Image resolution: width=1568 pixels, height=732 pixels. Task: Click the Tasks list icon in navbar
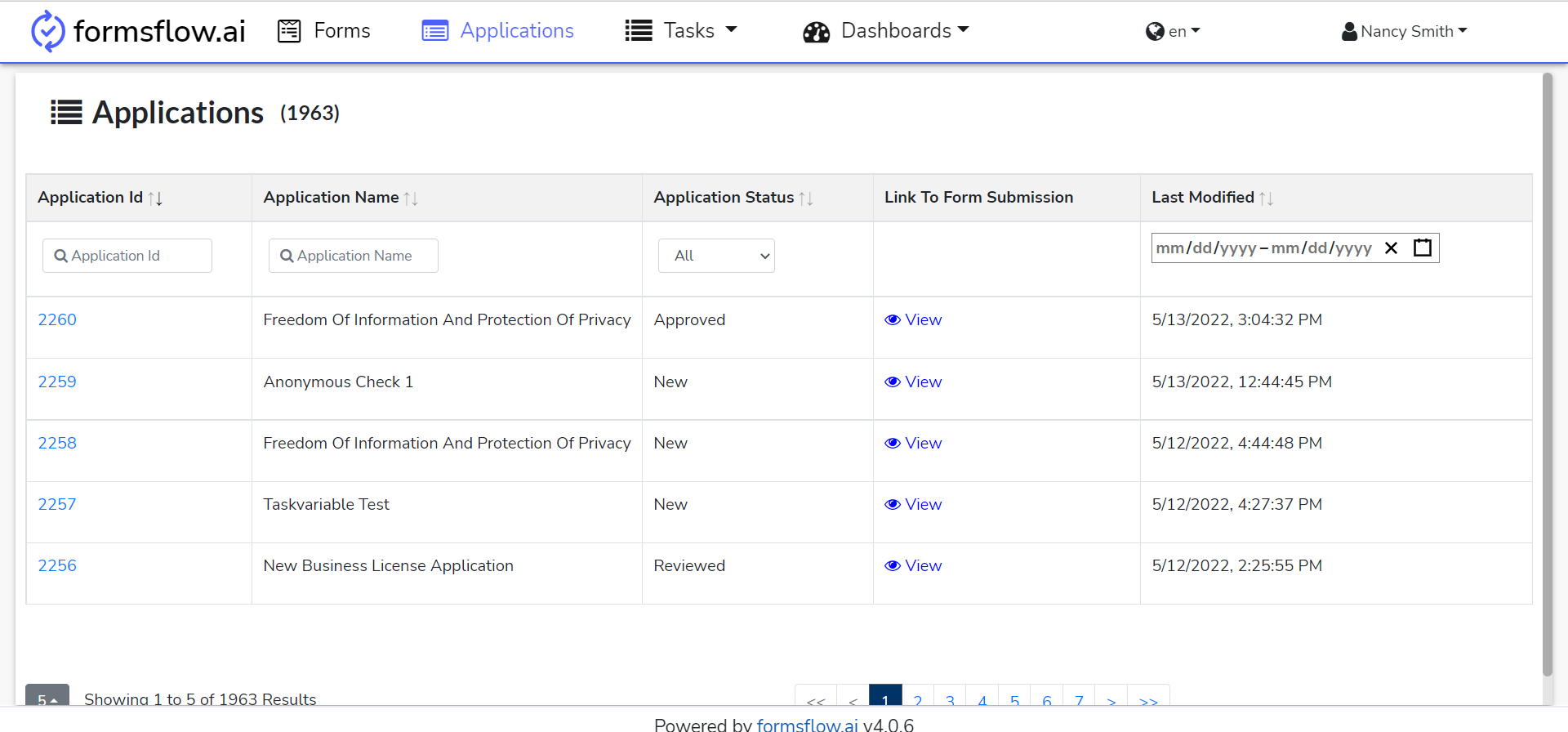point(639,31)
